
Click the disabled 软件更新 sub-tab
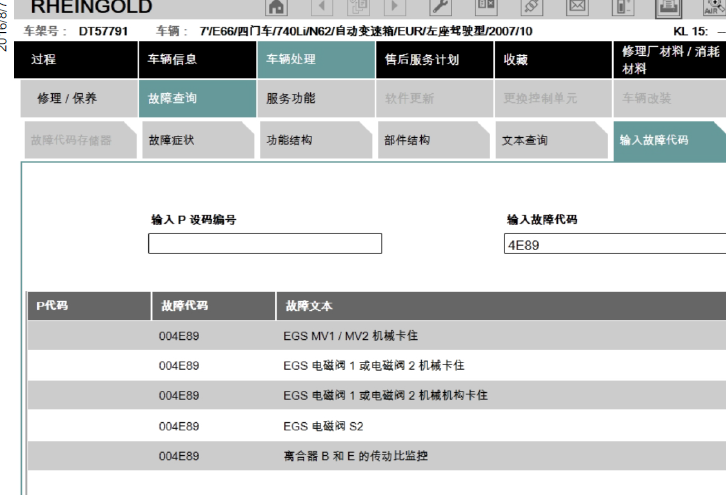tap(435, 98)
